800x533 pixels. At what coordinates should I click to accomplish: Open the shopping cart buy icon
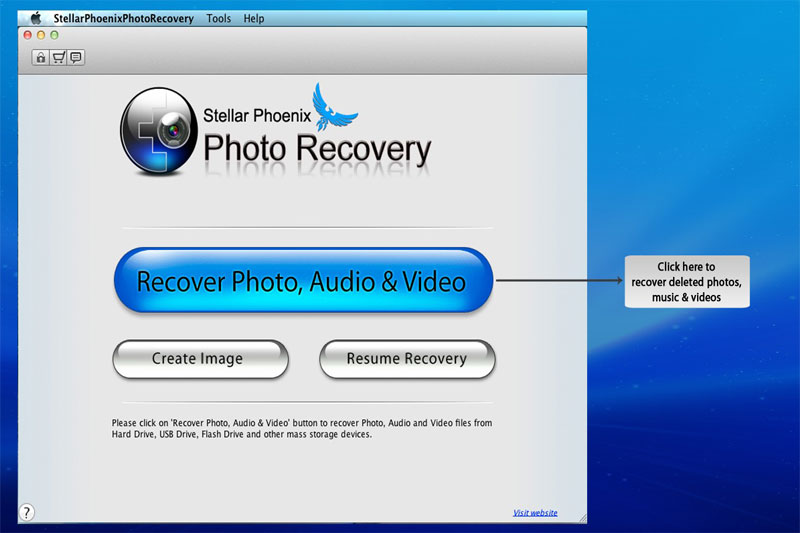(x=59, y=58)
